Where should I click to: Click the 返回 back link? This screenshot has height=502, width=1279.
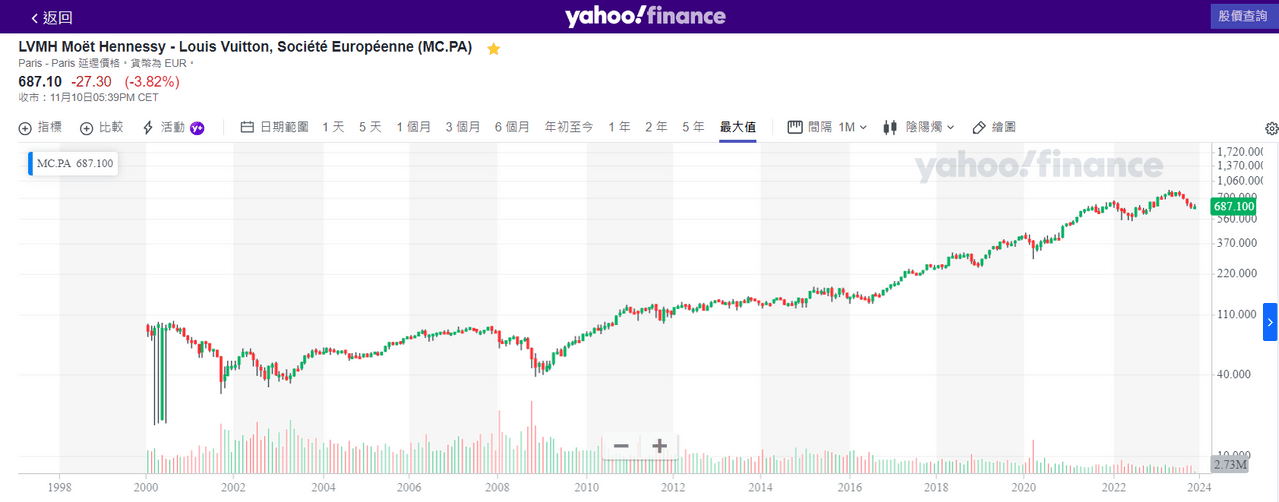[51, 18]
